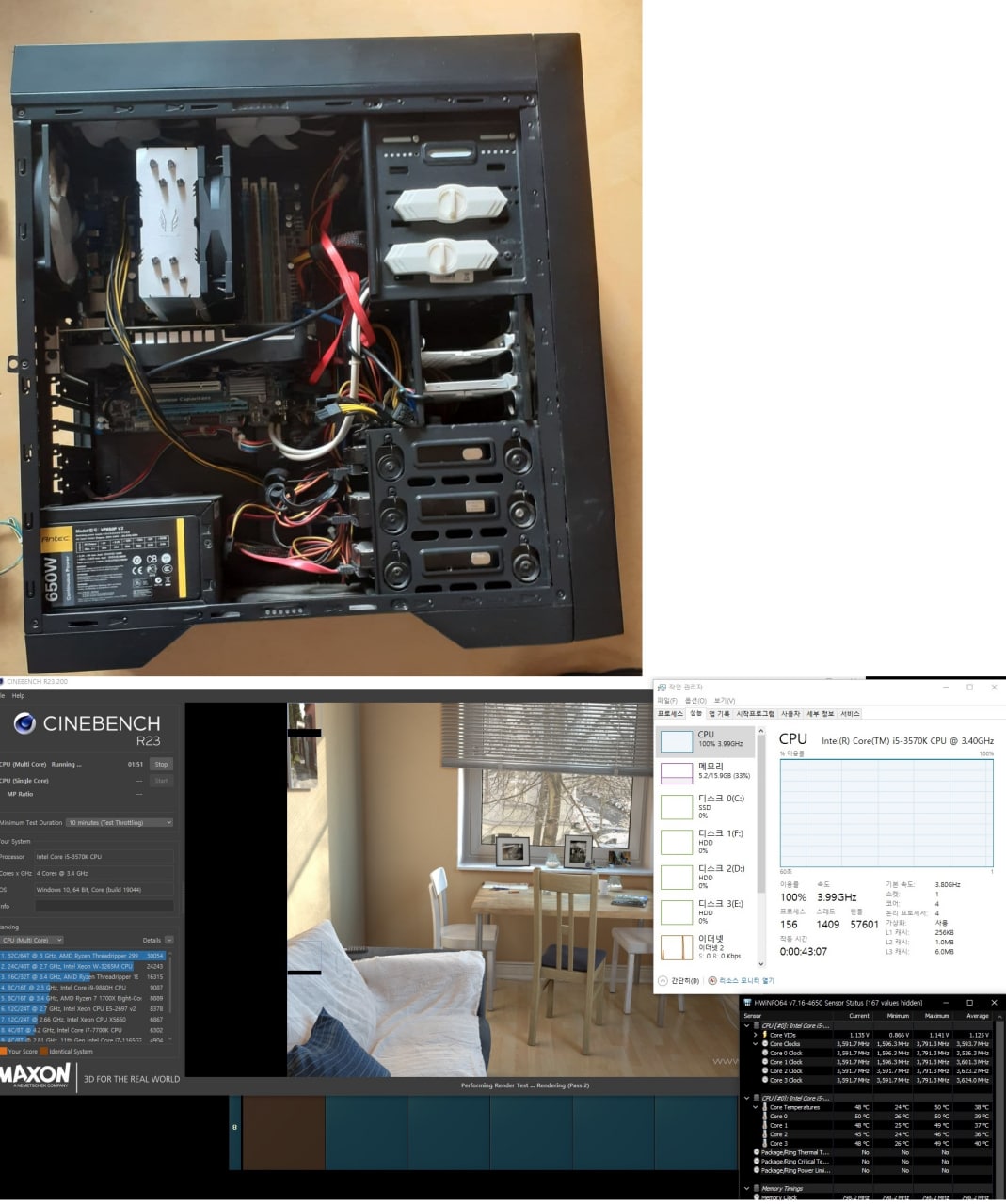Click the thermometer icon beside Core Temperatures

765,1107
